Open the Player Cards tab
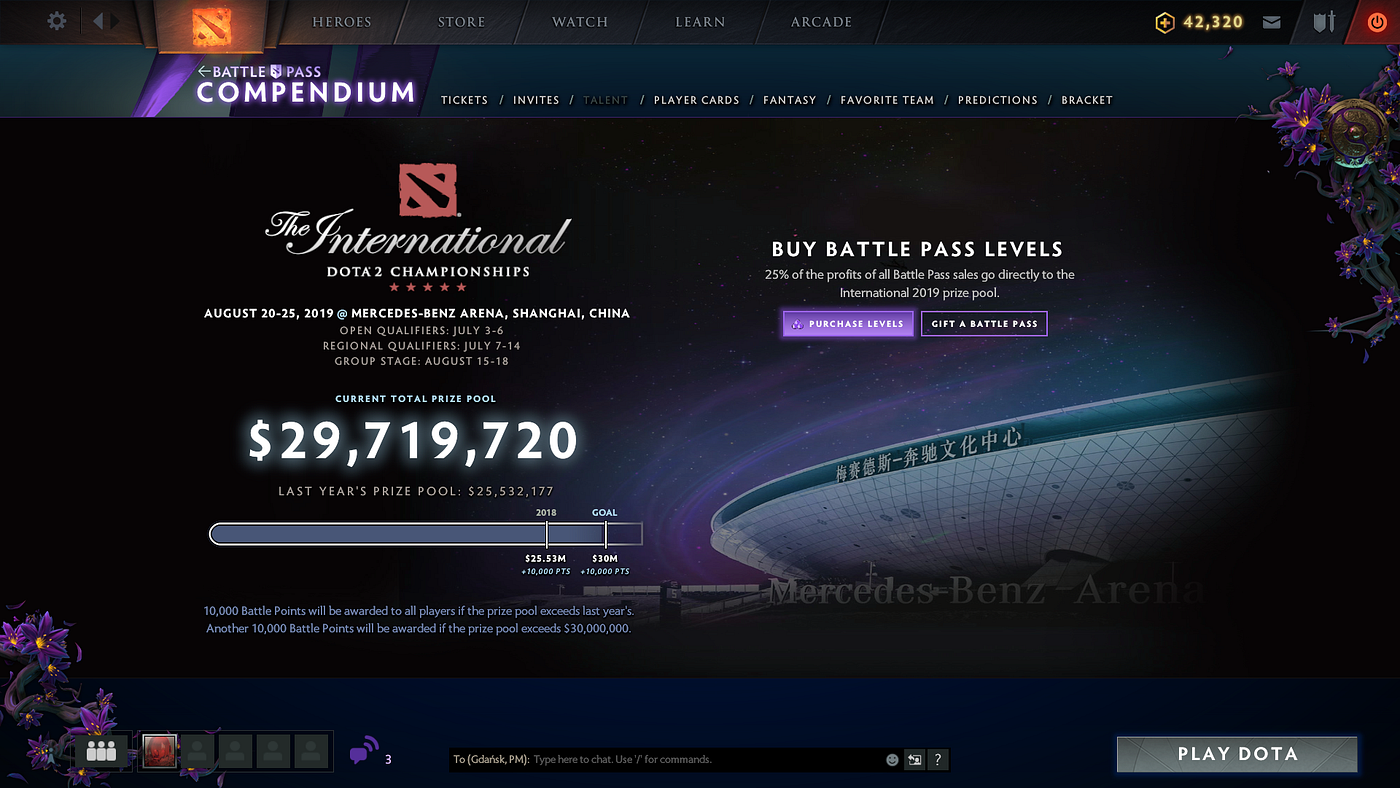The height and width of the screenshot is (788, 1400). click(696, 100)
